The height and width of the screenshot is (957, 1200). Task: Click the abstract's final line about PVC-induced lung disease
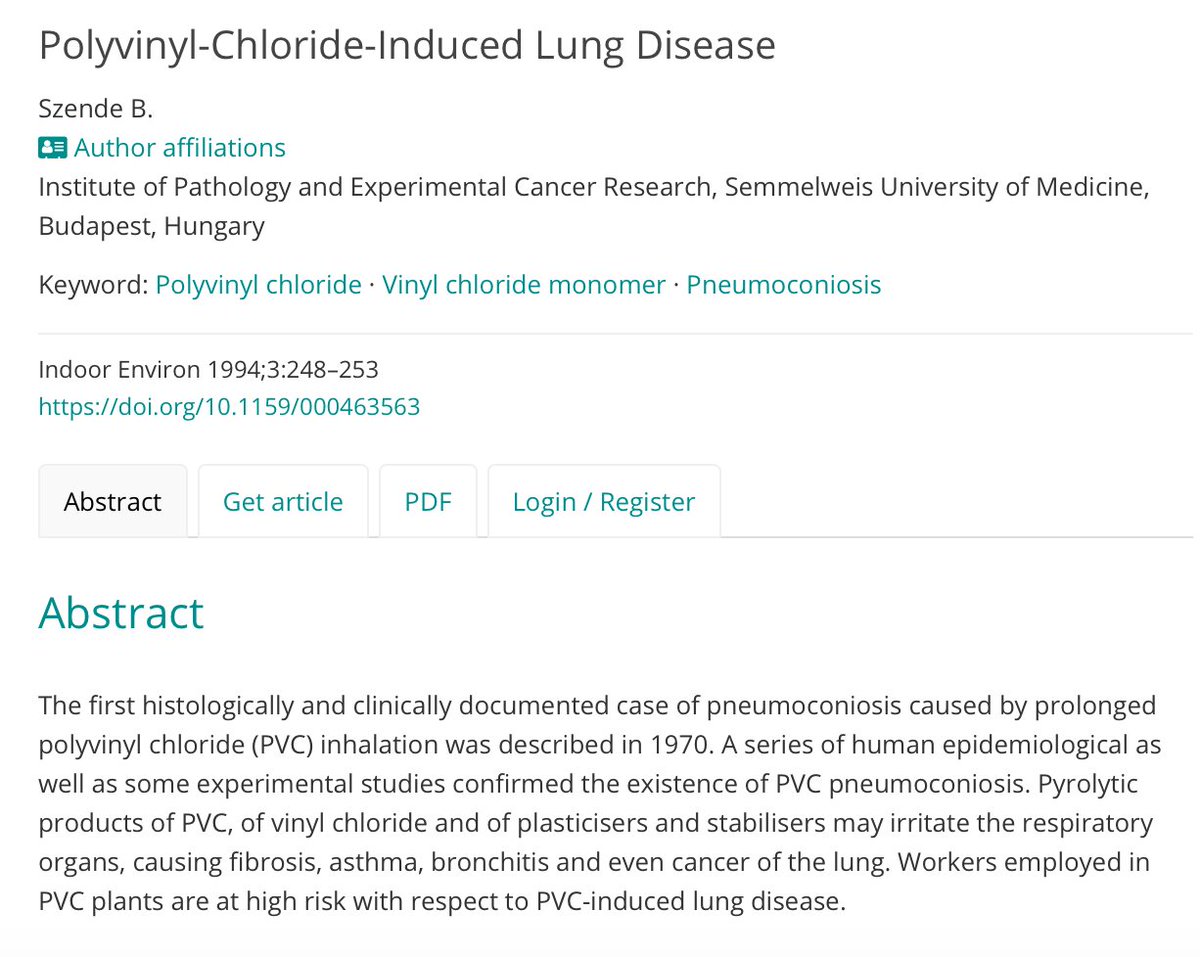[442, 901]
